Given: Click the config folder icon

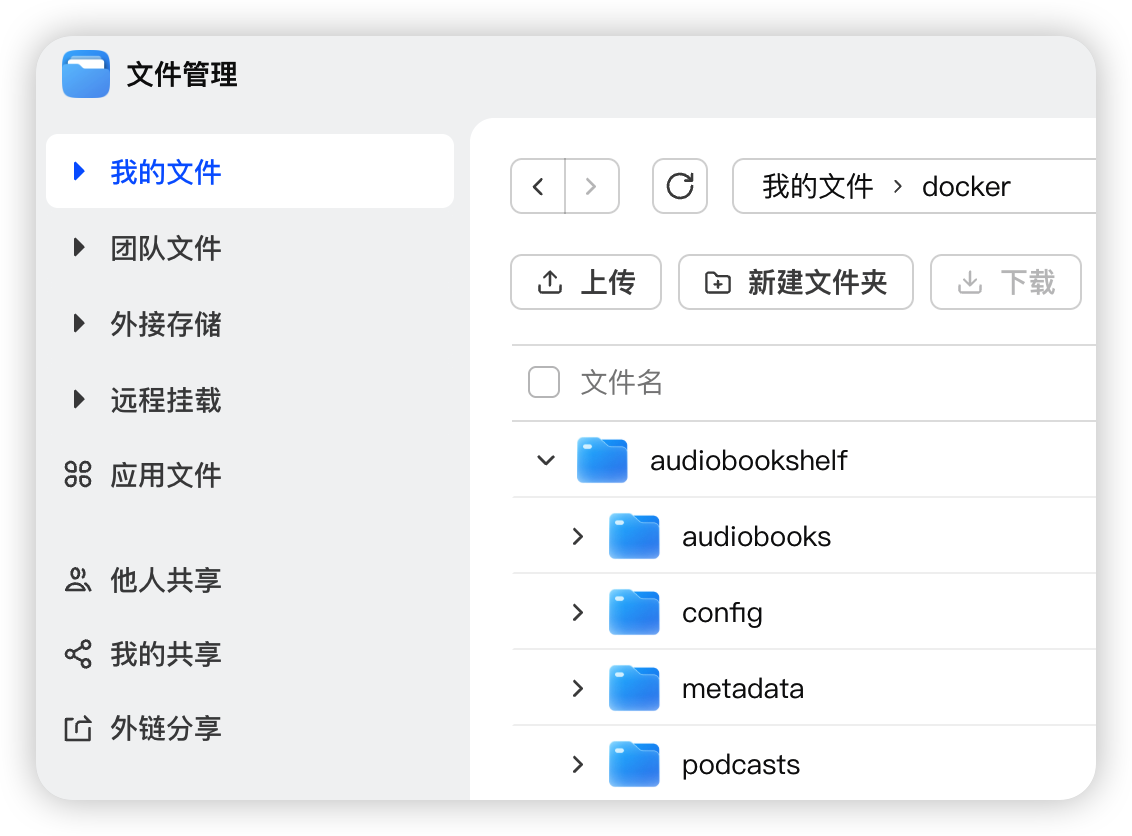Looking at the screenshot, I should 634,613.
